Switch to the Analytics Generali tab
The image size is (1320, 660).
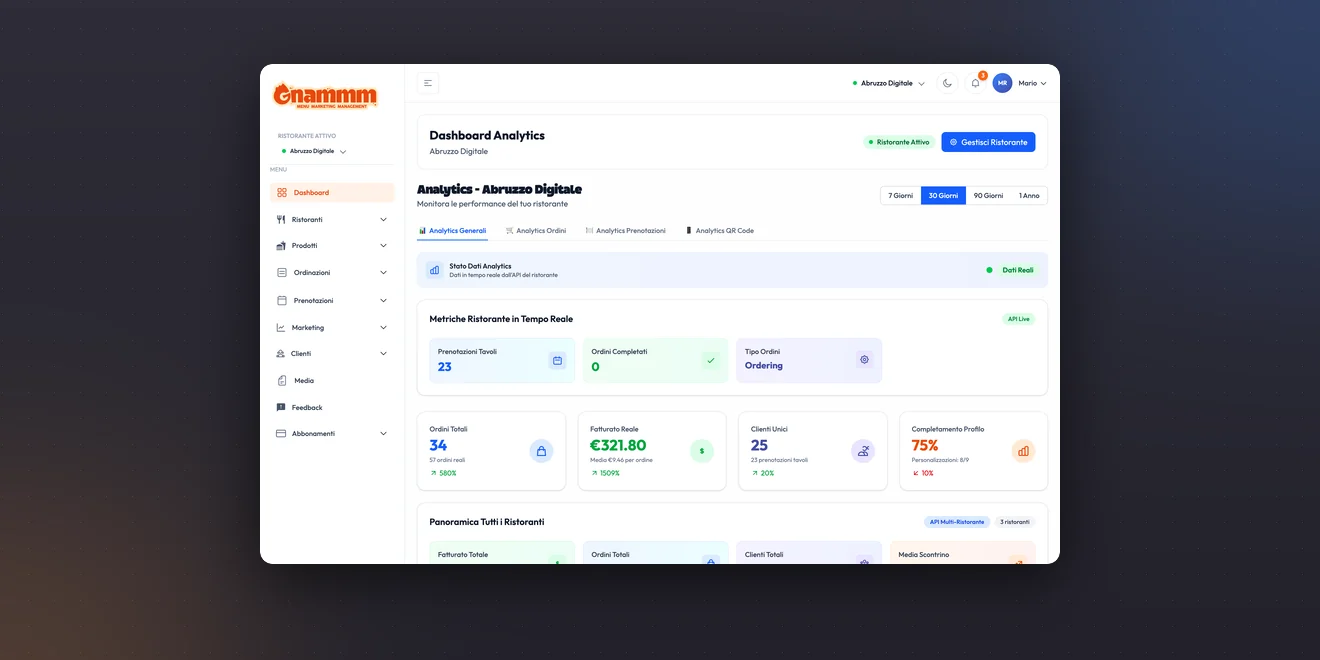pos(452,231)
